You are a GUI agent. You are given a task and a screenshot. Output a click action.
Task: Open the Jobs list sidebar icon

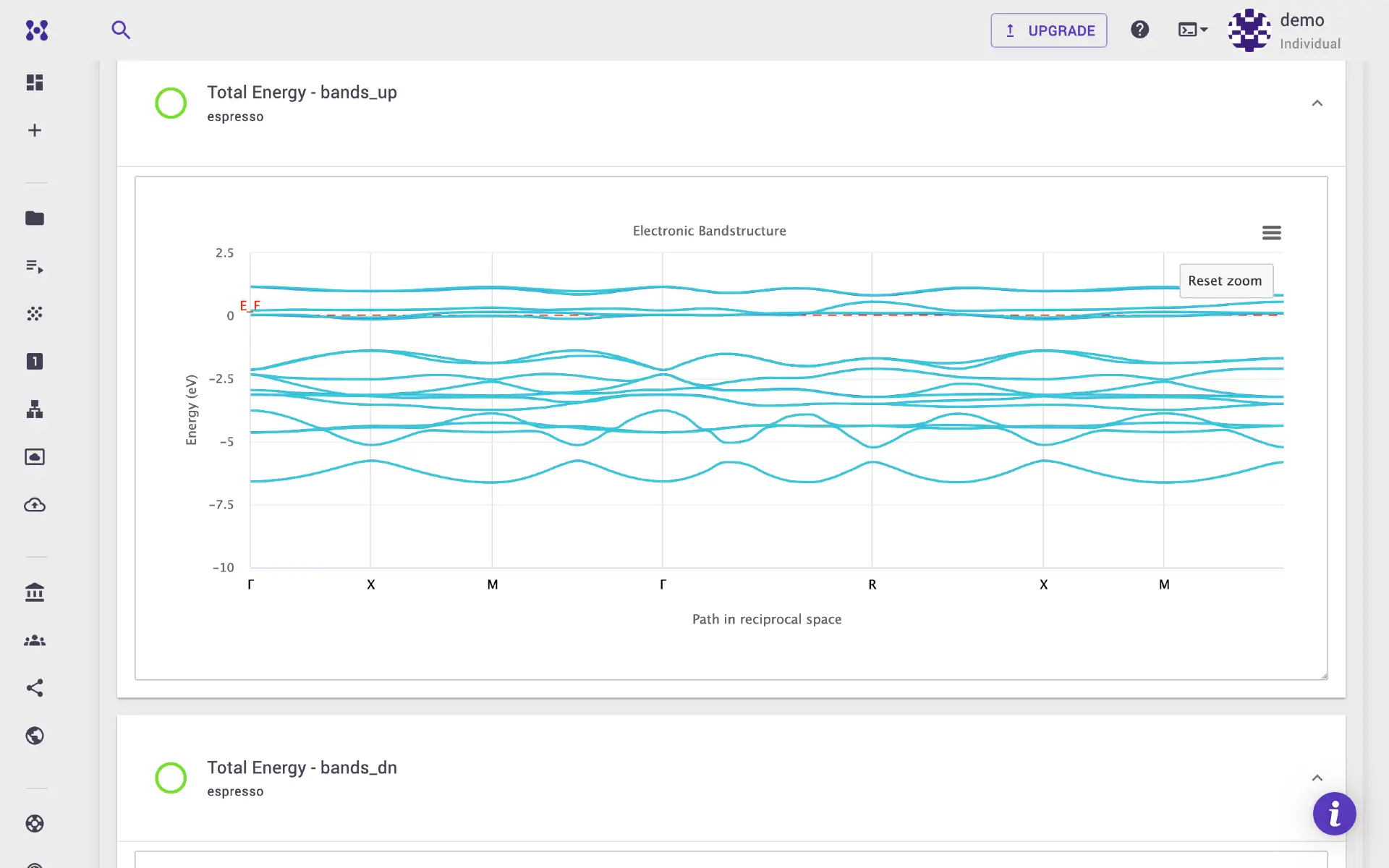[34, 266]
